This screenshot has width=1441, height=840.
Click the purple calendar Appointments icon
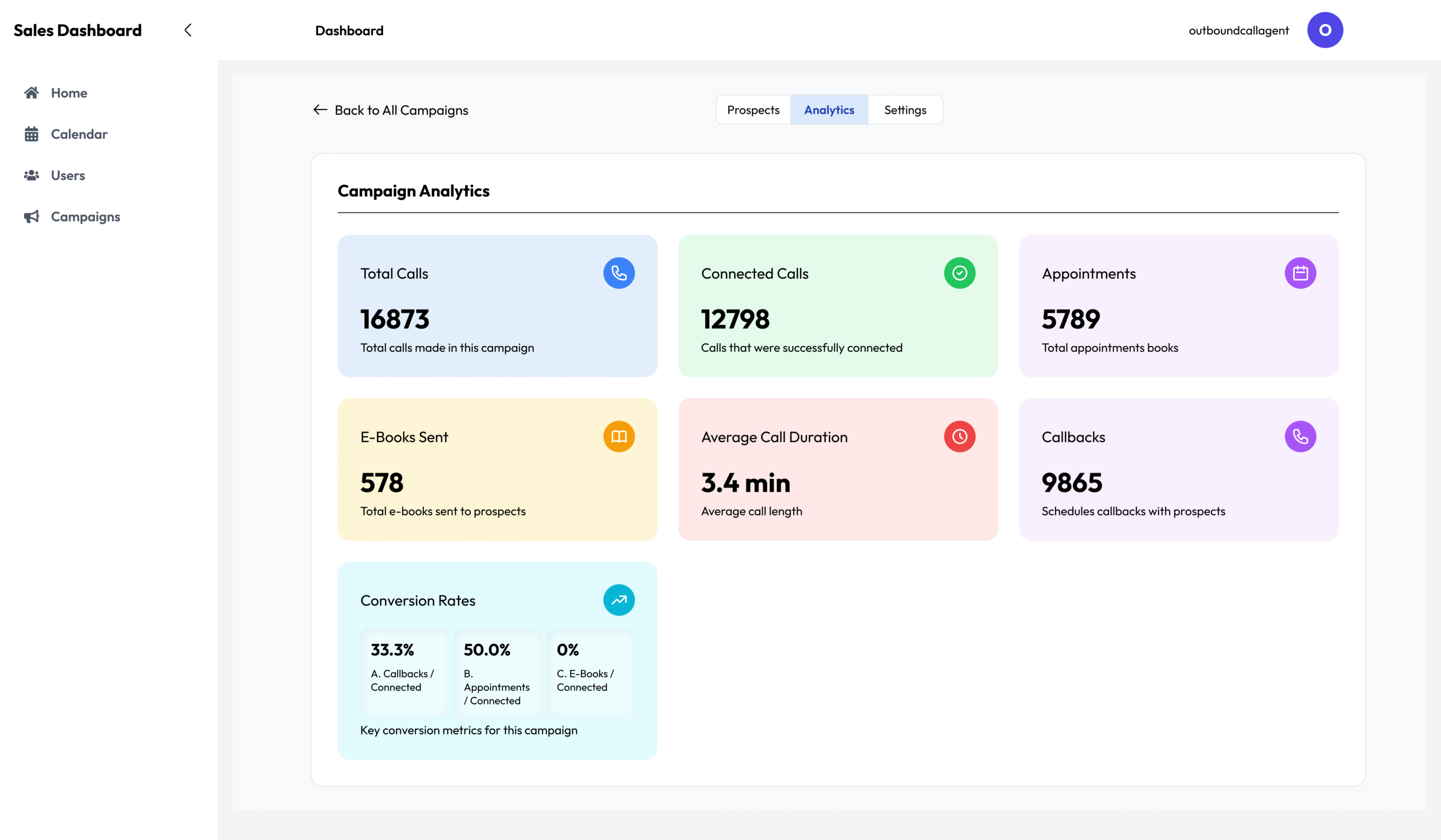click(x=1300, y=273)
